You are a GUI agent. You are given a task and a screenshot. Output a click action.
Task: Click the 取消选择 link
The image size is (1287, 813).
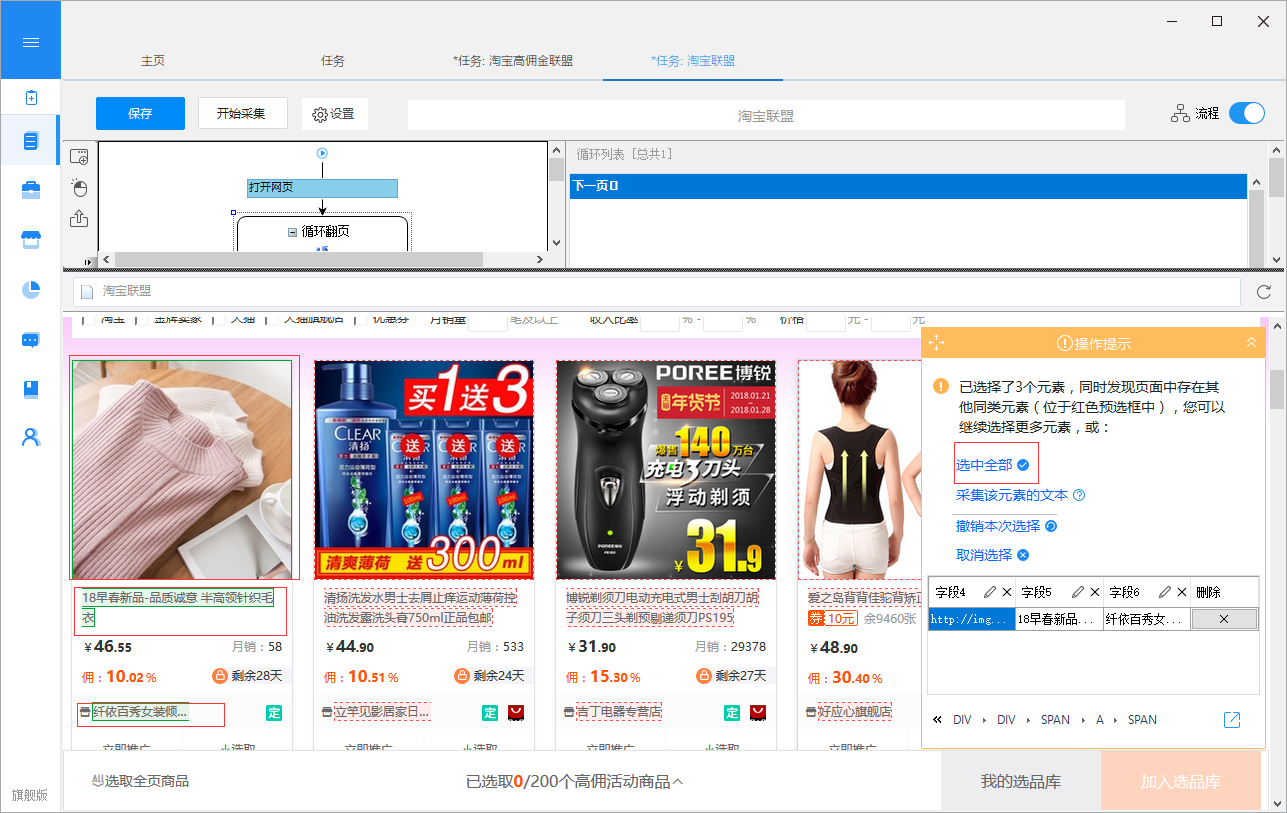point(984,555)
